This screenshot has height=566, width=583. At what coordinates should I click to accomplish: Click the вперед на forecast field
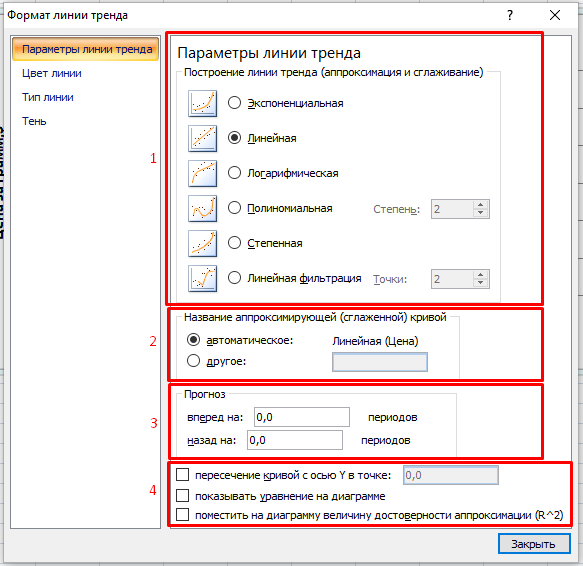click(302, 417)
